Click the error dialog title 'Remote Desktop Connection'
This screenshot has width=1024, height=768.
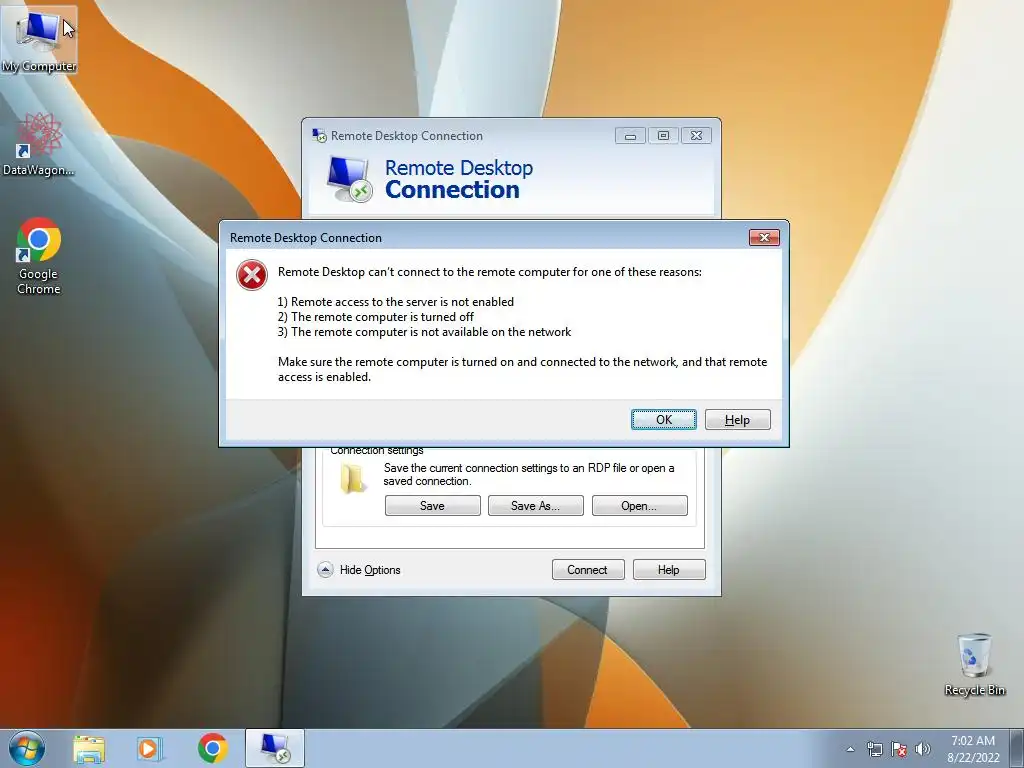pyautogui.click(x=306, y=238)
